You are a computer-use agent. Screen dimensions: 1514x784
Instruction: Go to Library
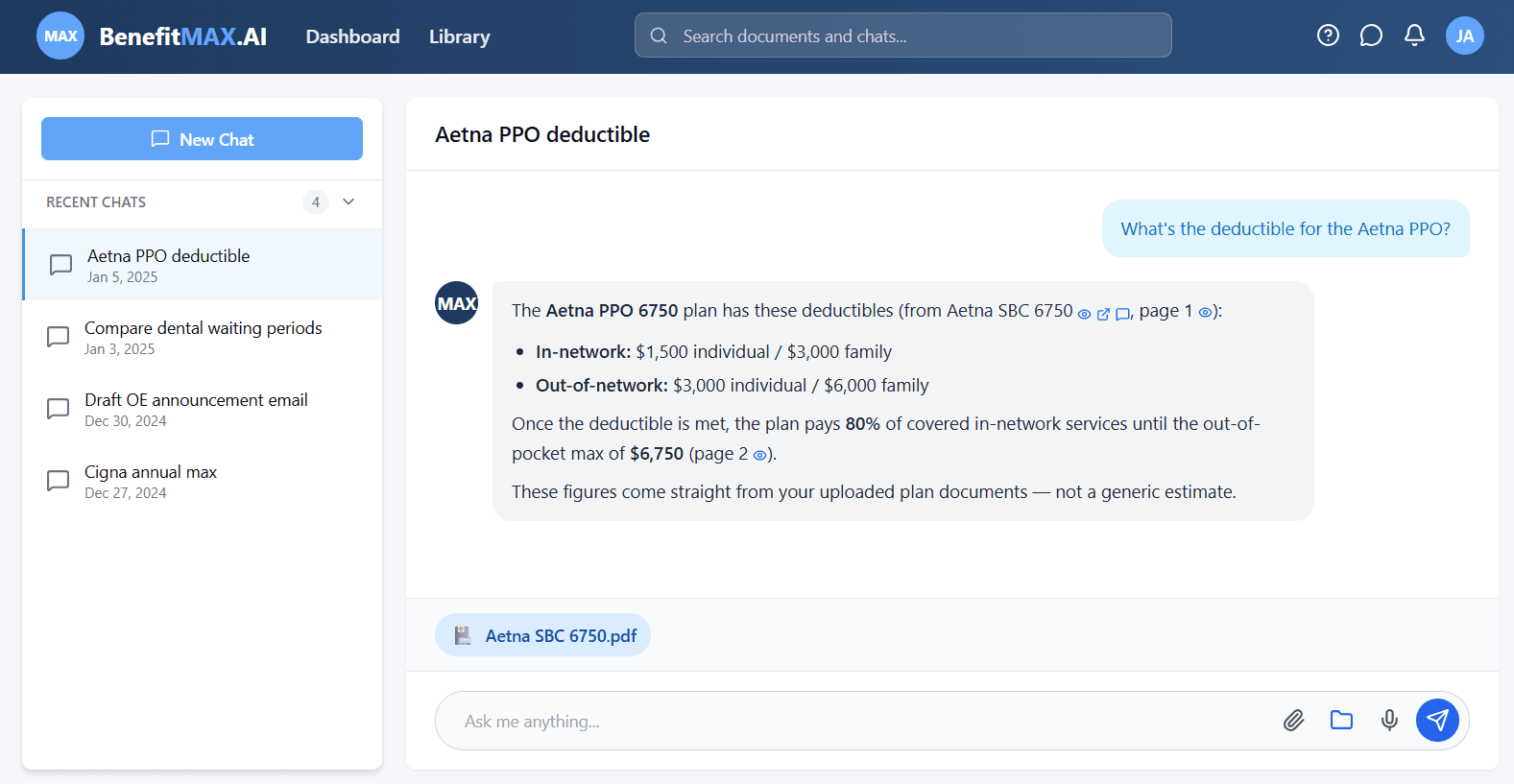(459, 36)
